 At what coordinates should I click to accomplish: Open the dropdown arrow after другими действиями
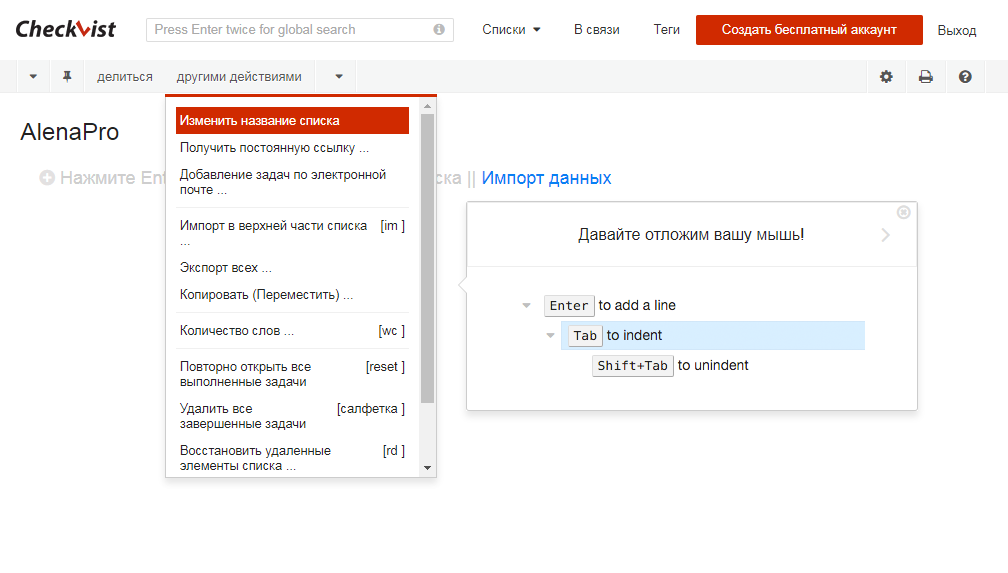click(x=339, y=76)
